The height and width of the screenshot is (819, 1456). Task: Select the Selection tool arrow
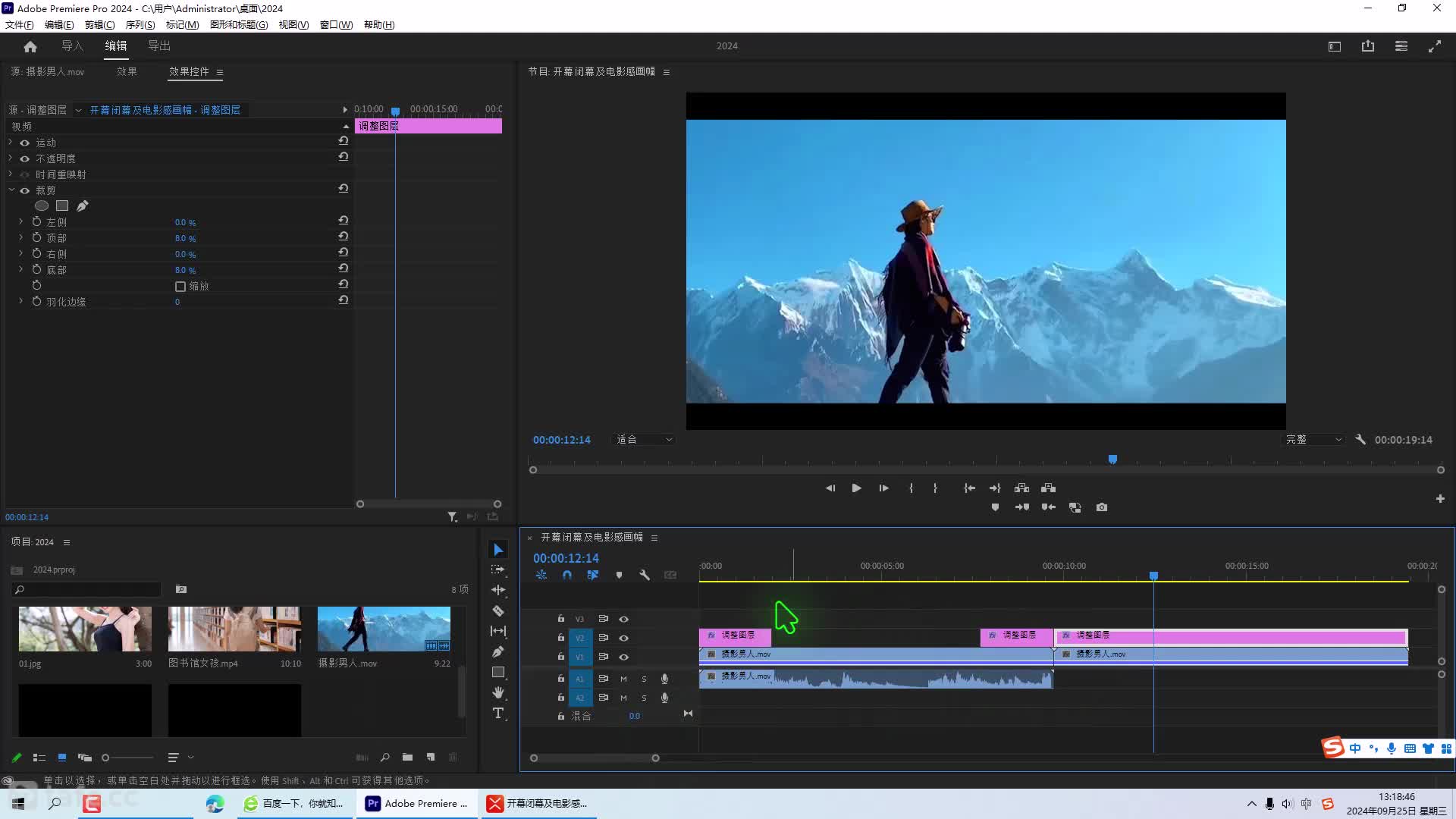tap(498, 549)
